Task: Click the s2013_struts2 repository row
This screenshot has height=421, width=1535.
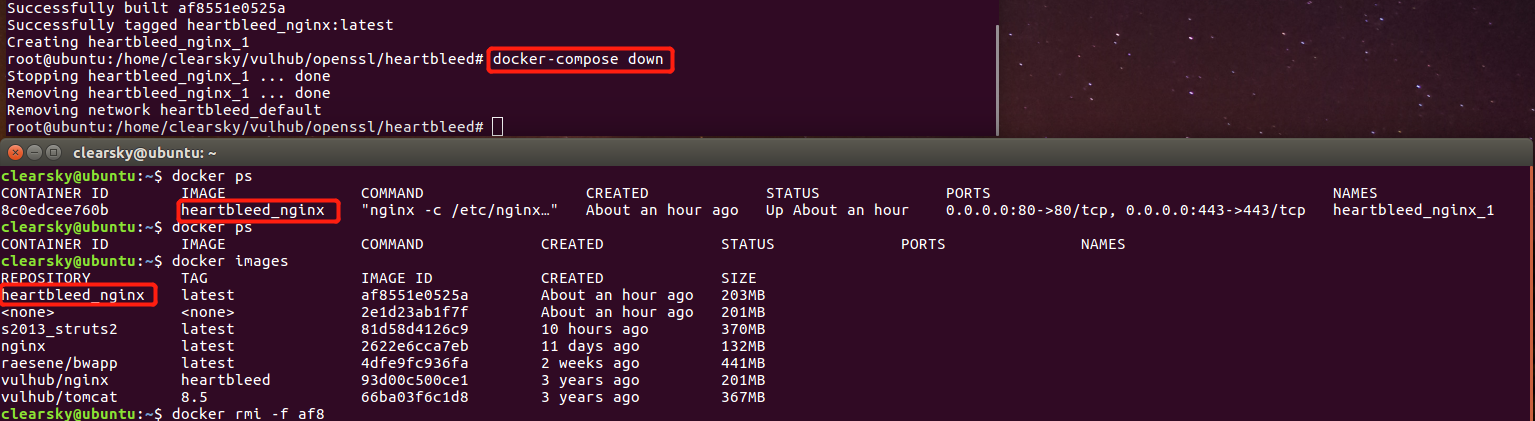Action: click(x=60, y=329)
